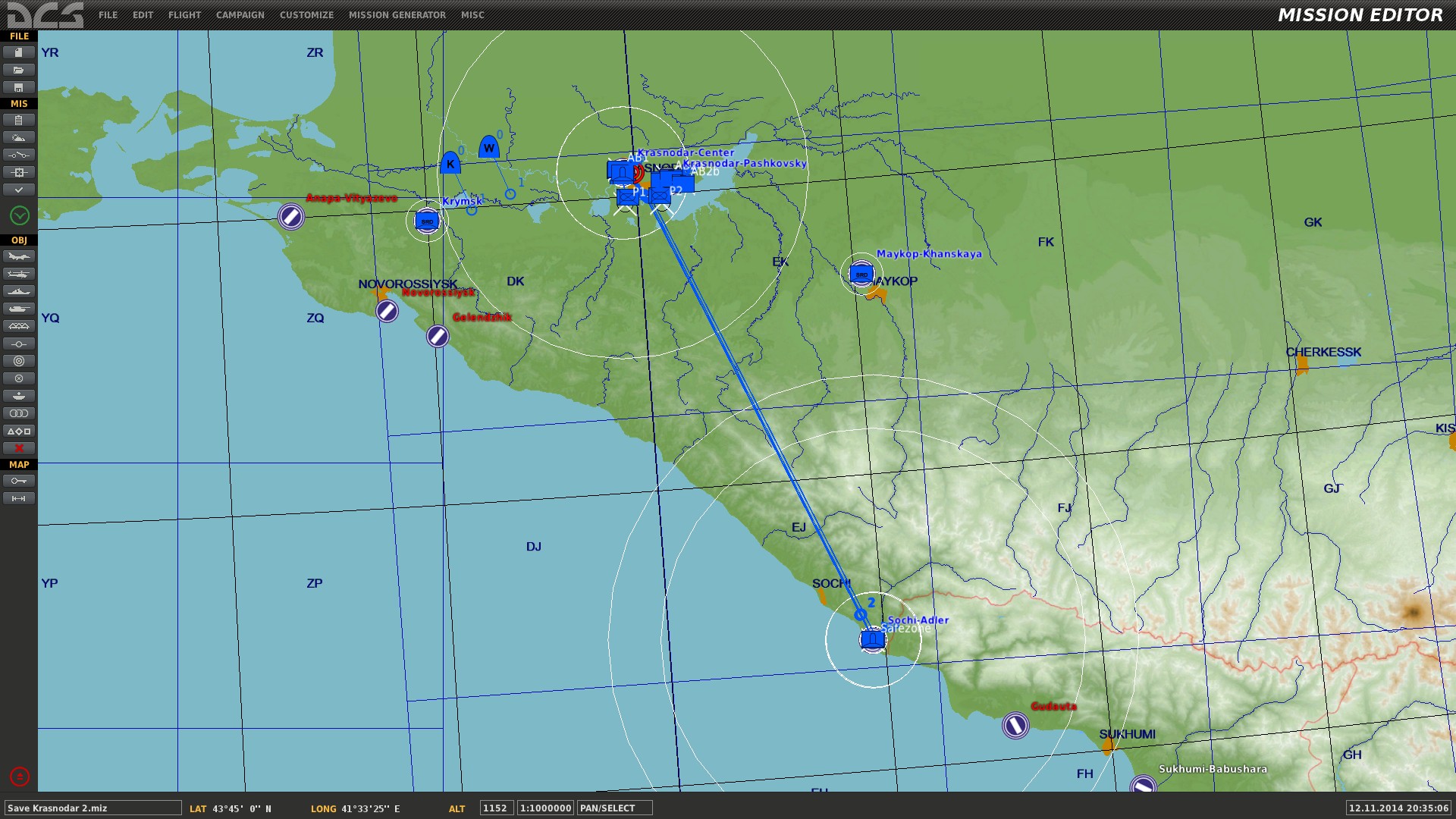Click the LONG coordinate readout
This screenshot has width=1456, height=819.
tap(356, 809)
